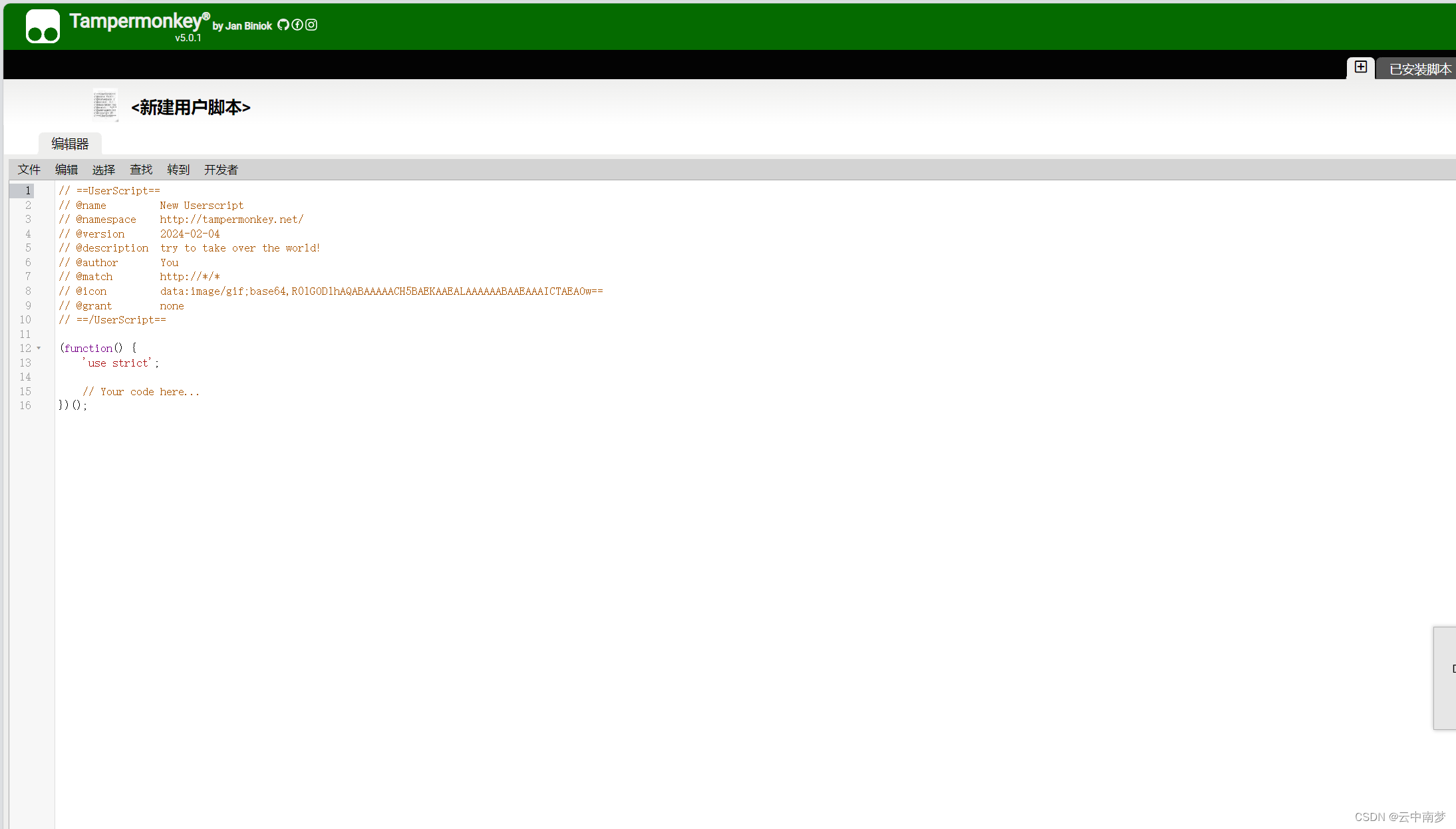
Task: Click the <新建用户脚本> title text
Action: tap(190, 107)
